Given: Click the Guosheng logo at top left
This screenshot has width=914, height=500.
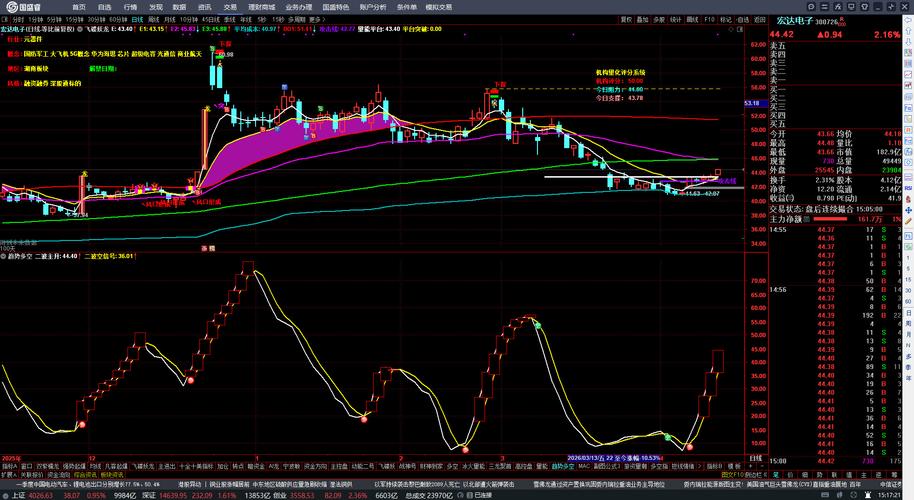Looking at the screenshot, I should (23, 7).
